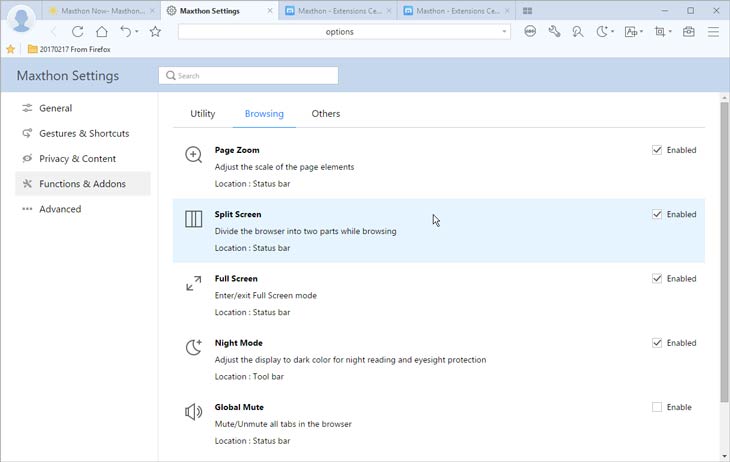Click the settings page vertical scrollbar
The width and height of the screenshot is (730, 462).
coord(724,251)
